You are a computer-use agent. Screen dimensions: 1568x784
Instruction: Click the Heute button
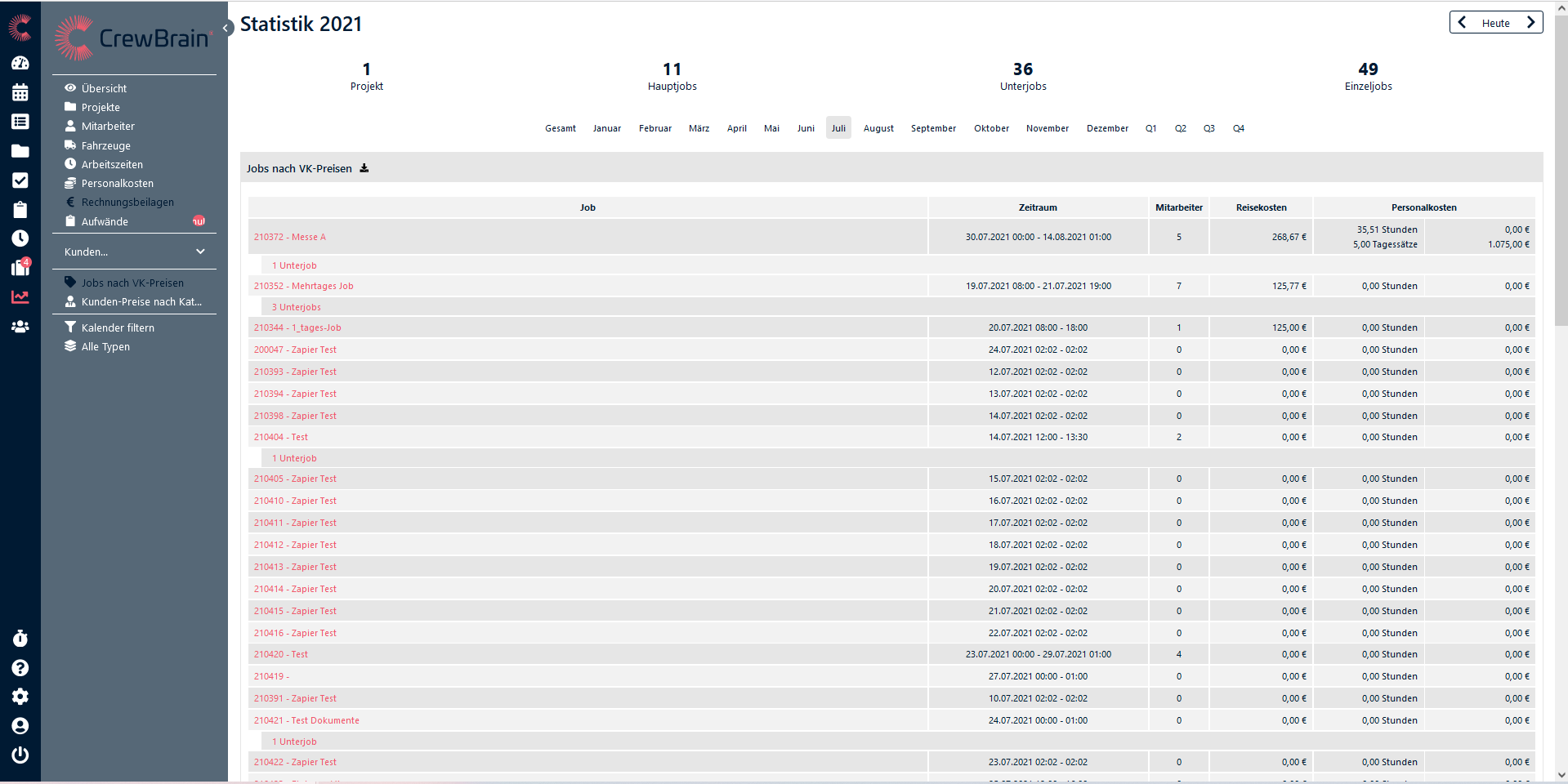[x=1495, y=23]
